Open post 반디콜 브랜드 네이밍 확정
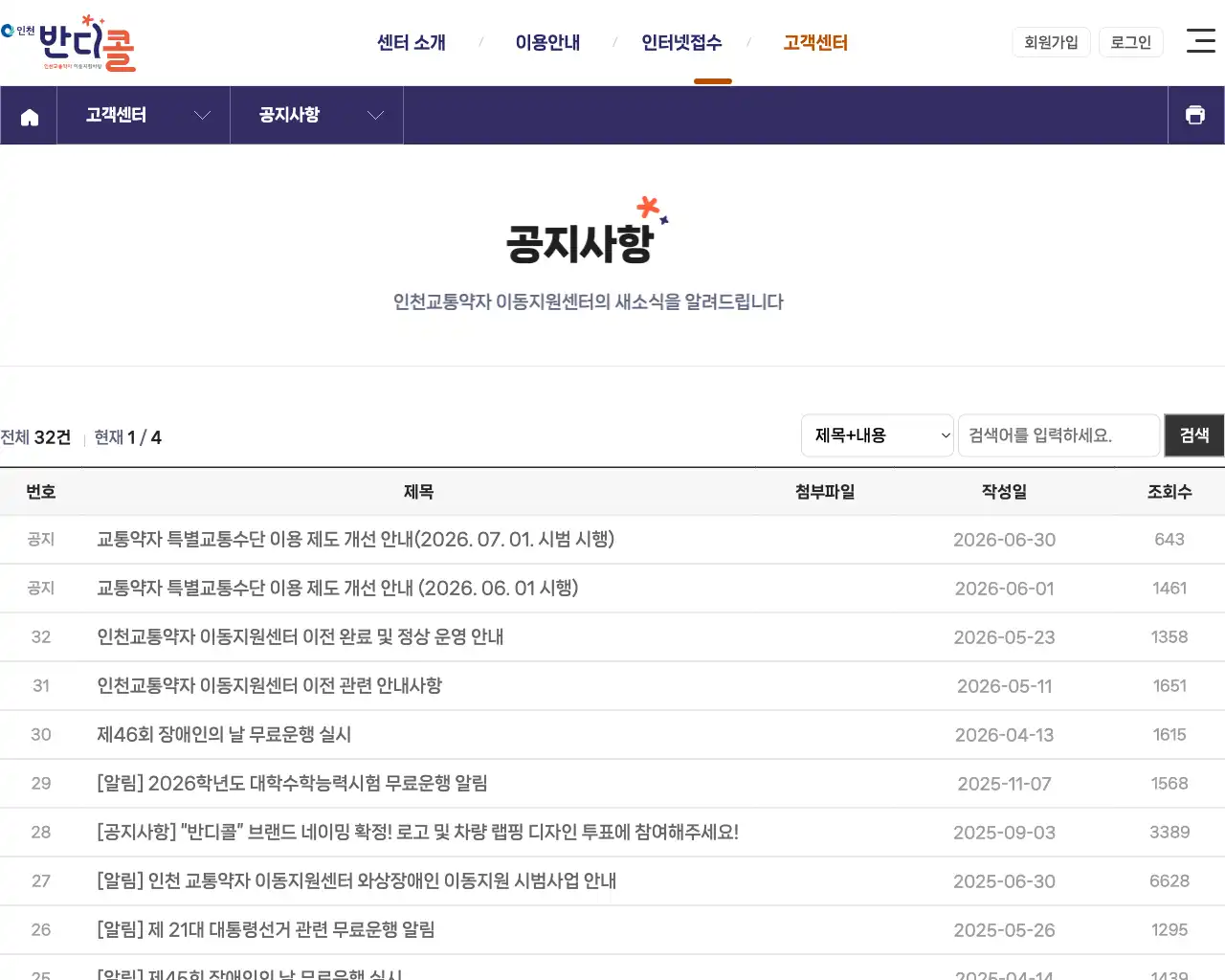The width and height of the screenshot is (1225, 980). tap(417, 832)
